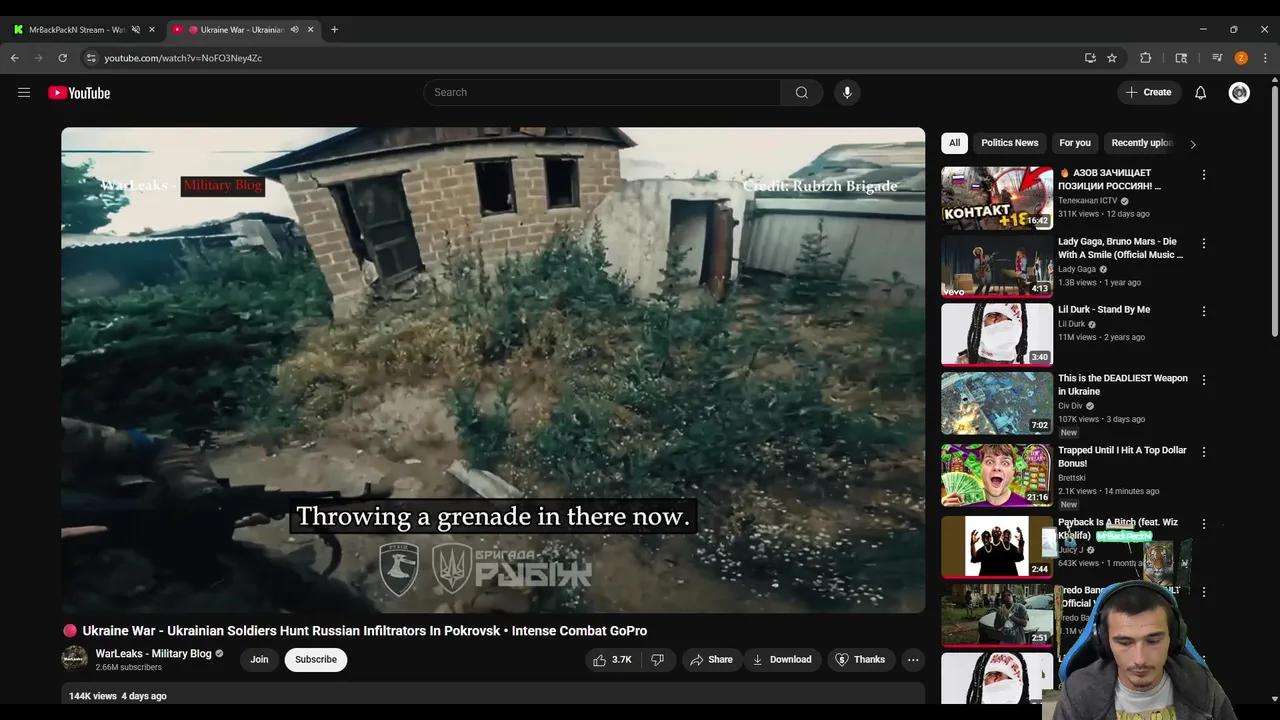The height and width of the screenshot is (720, 1280).
Task: Focus the YouTube search field
Action: click(x=602, y=93)
